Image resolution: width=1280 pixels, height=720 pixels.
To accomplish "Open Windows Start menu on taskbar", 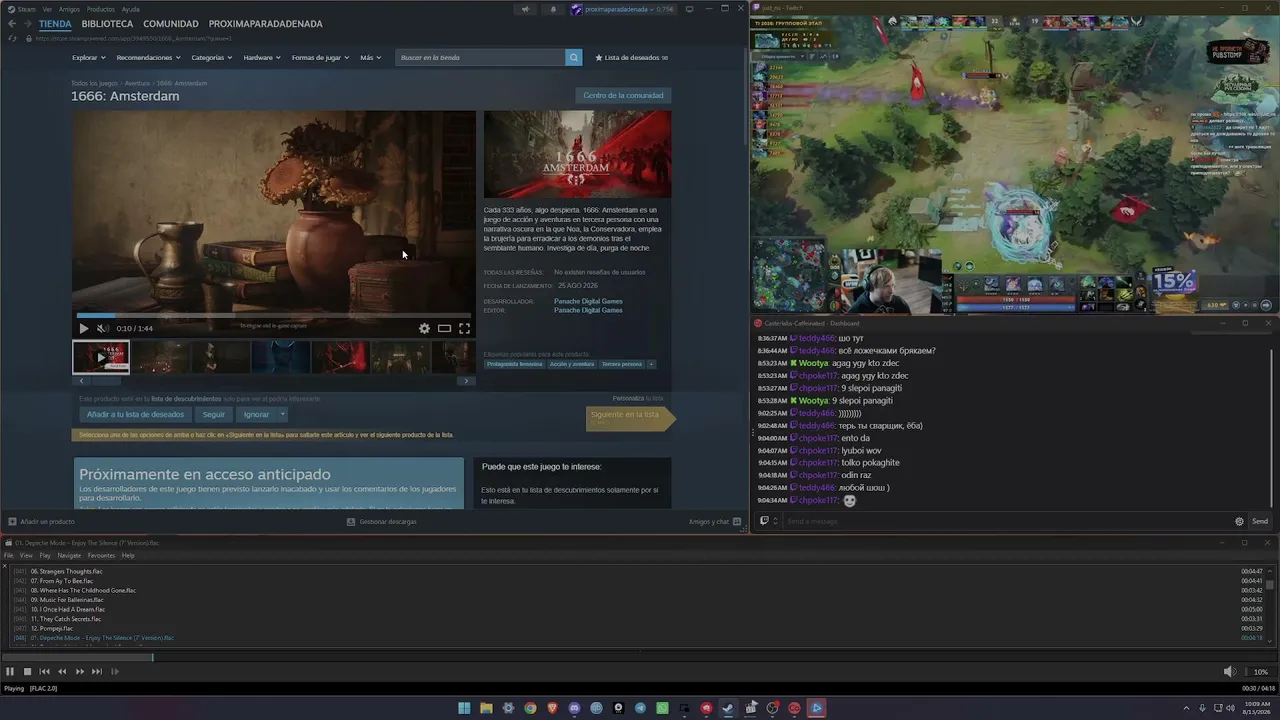I will point(464,708).
